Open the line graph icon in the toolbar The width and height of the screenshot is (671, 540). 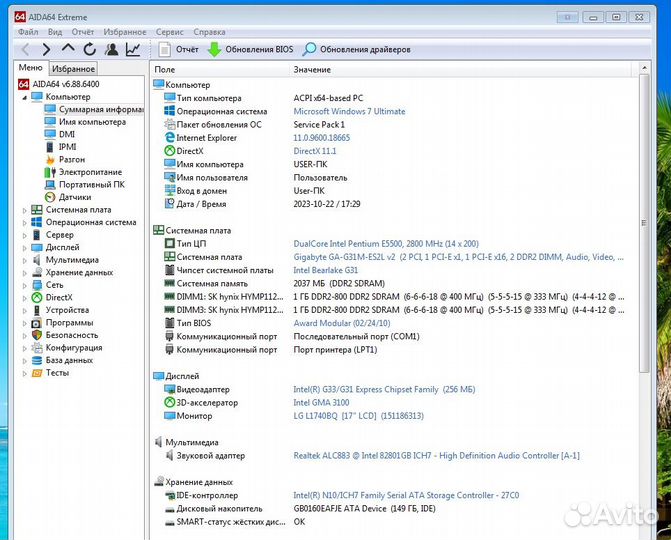click(133, 49)
